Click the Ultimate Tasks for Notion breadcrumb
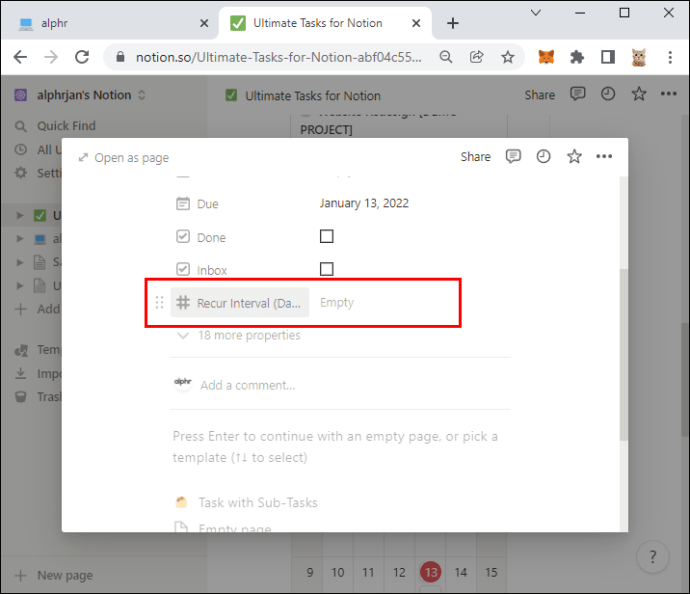Viewport: 690px width, 594px height. point(303,95)
